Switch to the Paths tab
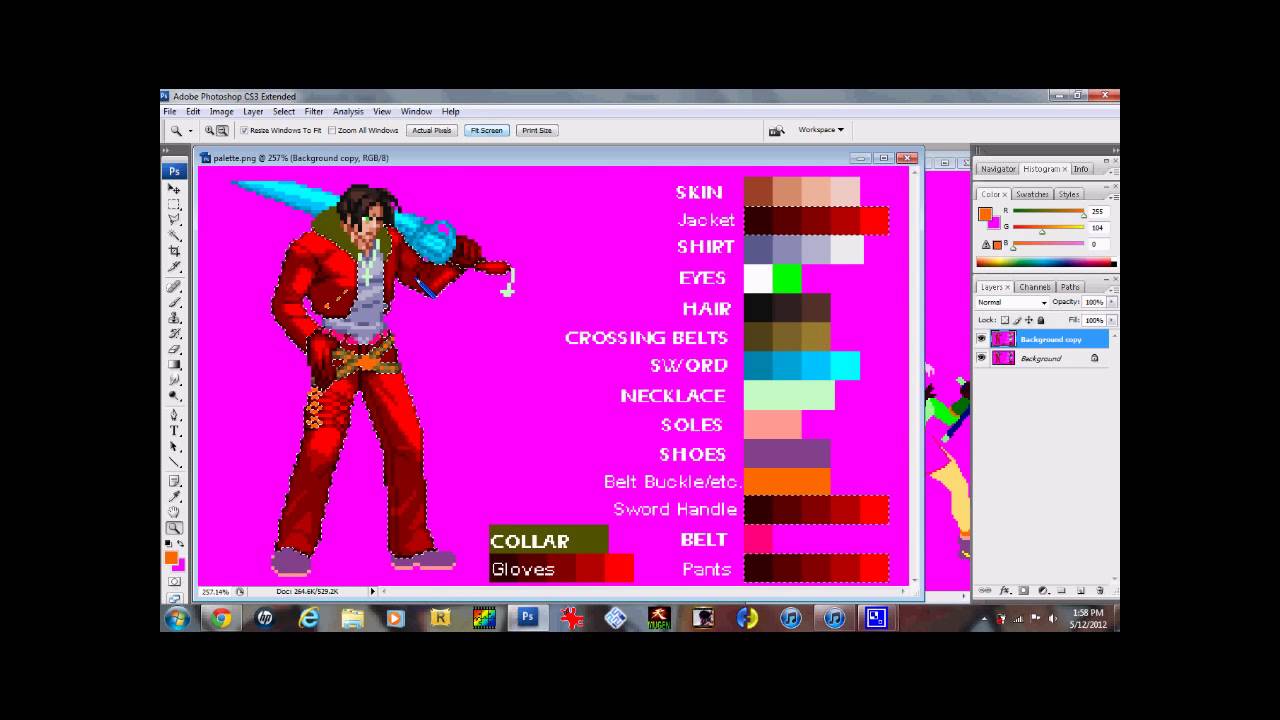The image size is (1280, 720). click(x=1070, y=287)
